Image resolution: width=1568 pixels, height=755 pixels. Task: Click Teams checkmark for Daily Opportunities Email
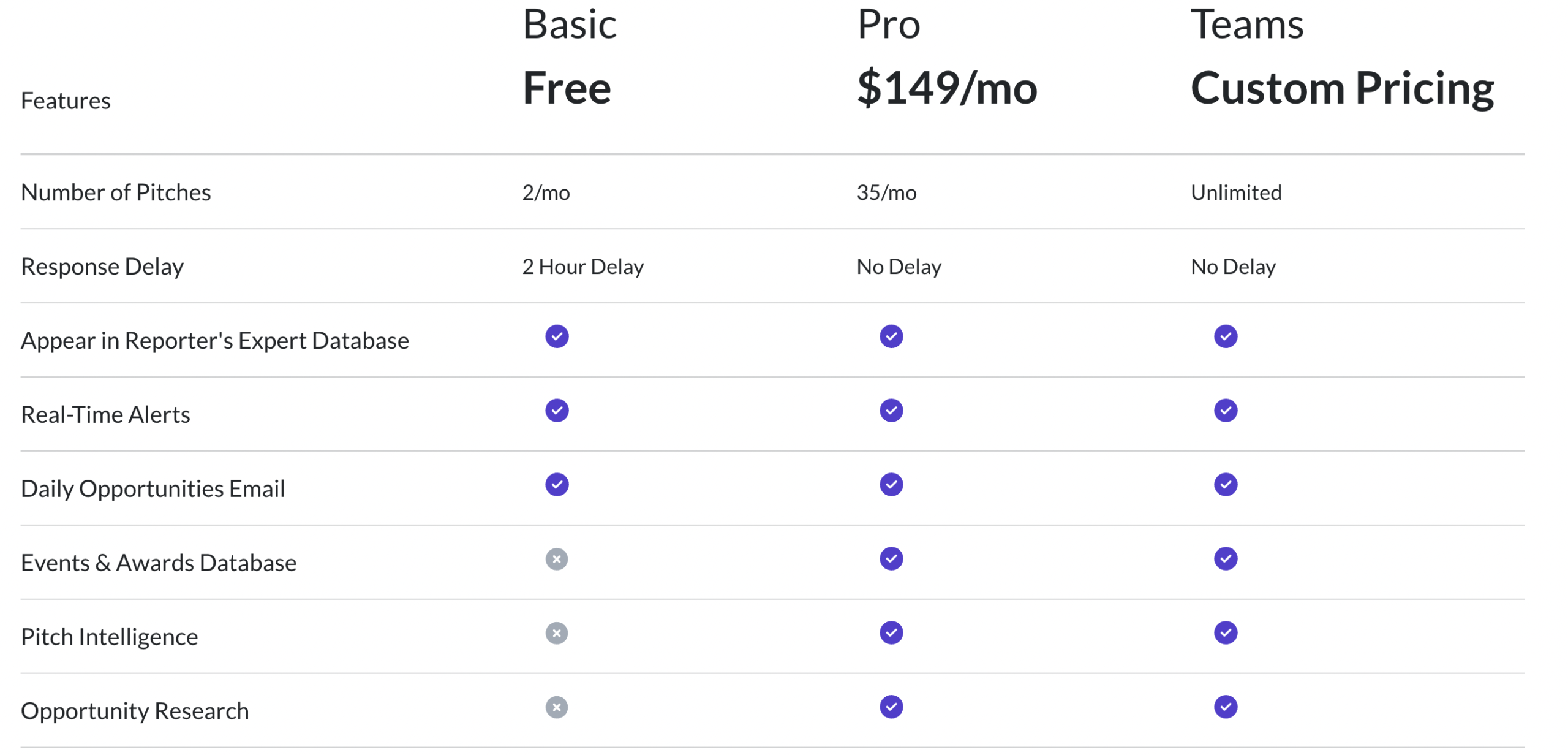[1226, 485]
